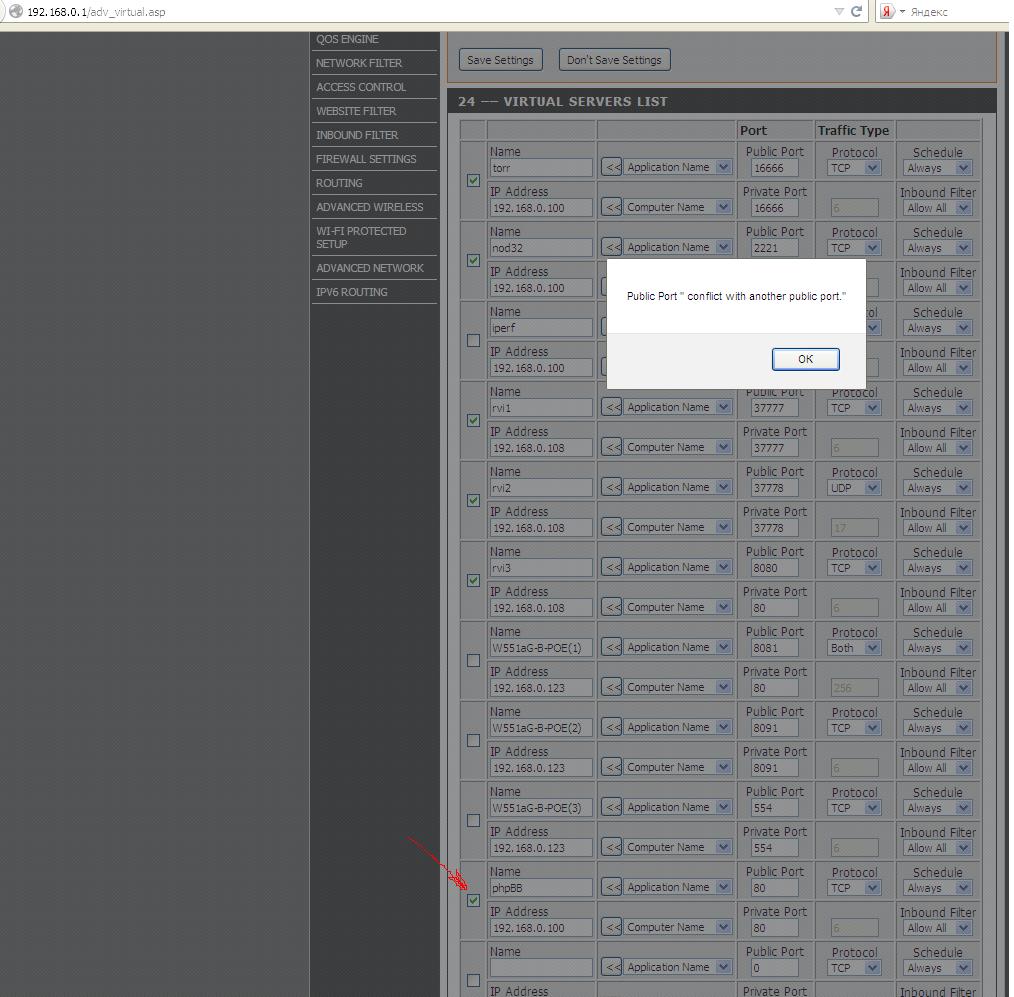Go to Advanced Wireless menu item

pos(369,207)
